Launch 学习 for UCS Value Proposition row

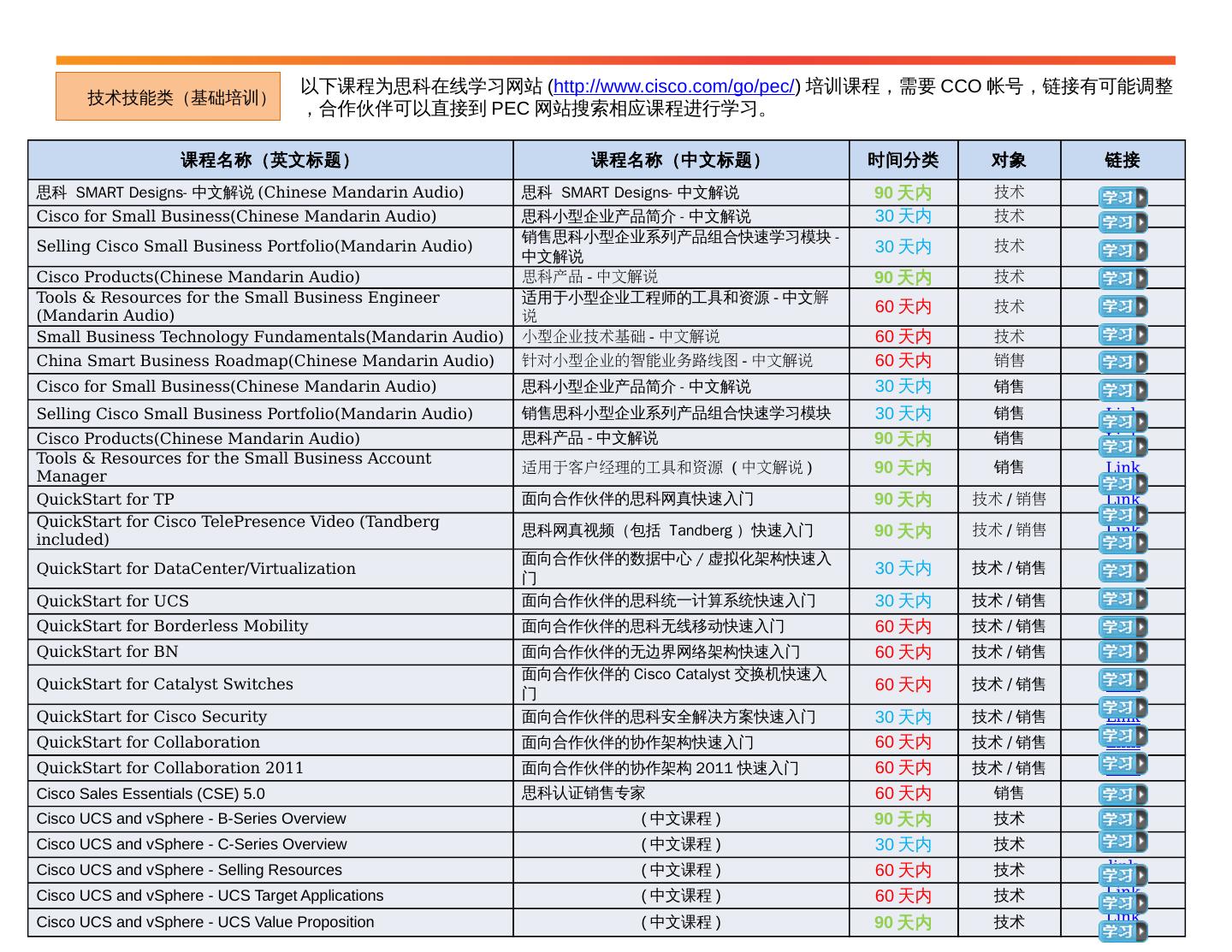coord(1122,931)
